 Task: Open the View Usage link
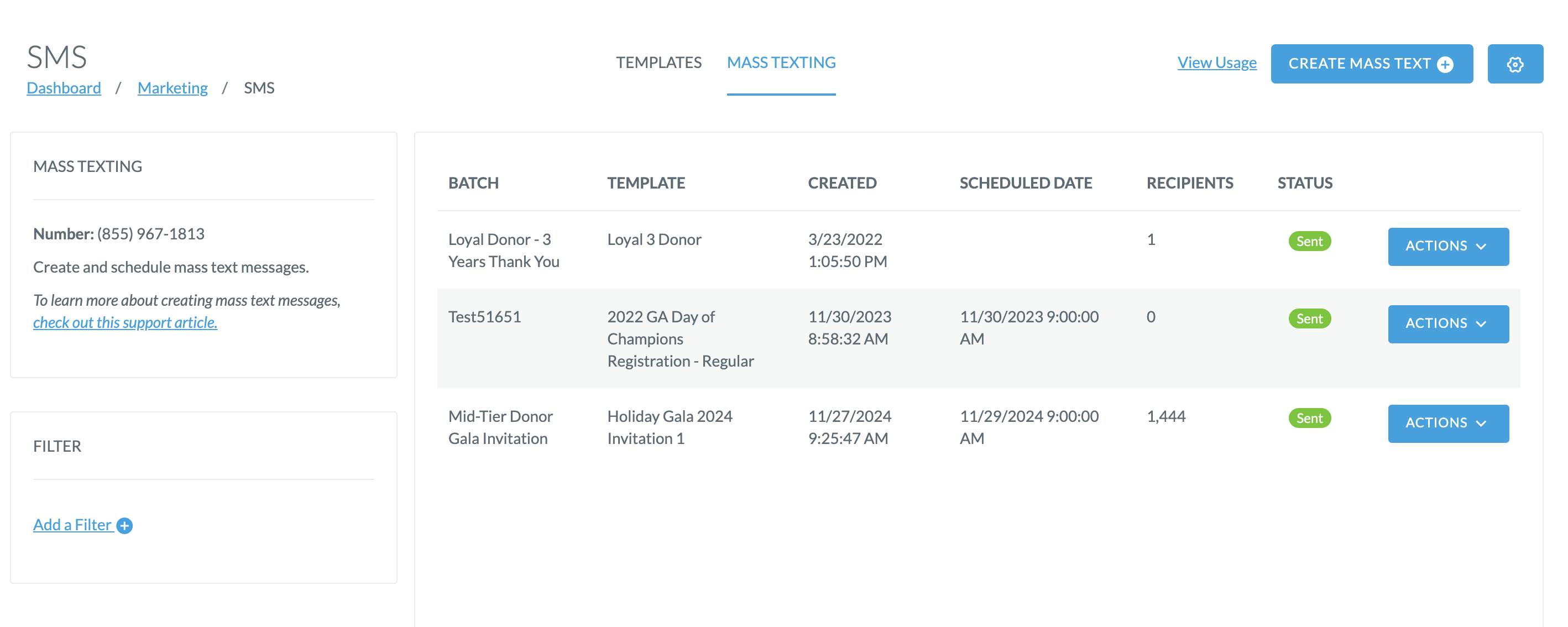(1217, 62)
